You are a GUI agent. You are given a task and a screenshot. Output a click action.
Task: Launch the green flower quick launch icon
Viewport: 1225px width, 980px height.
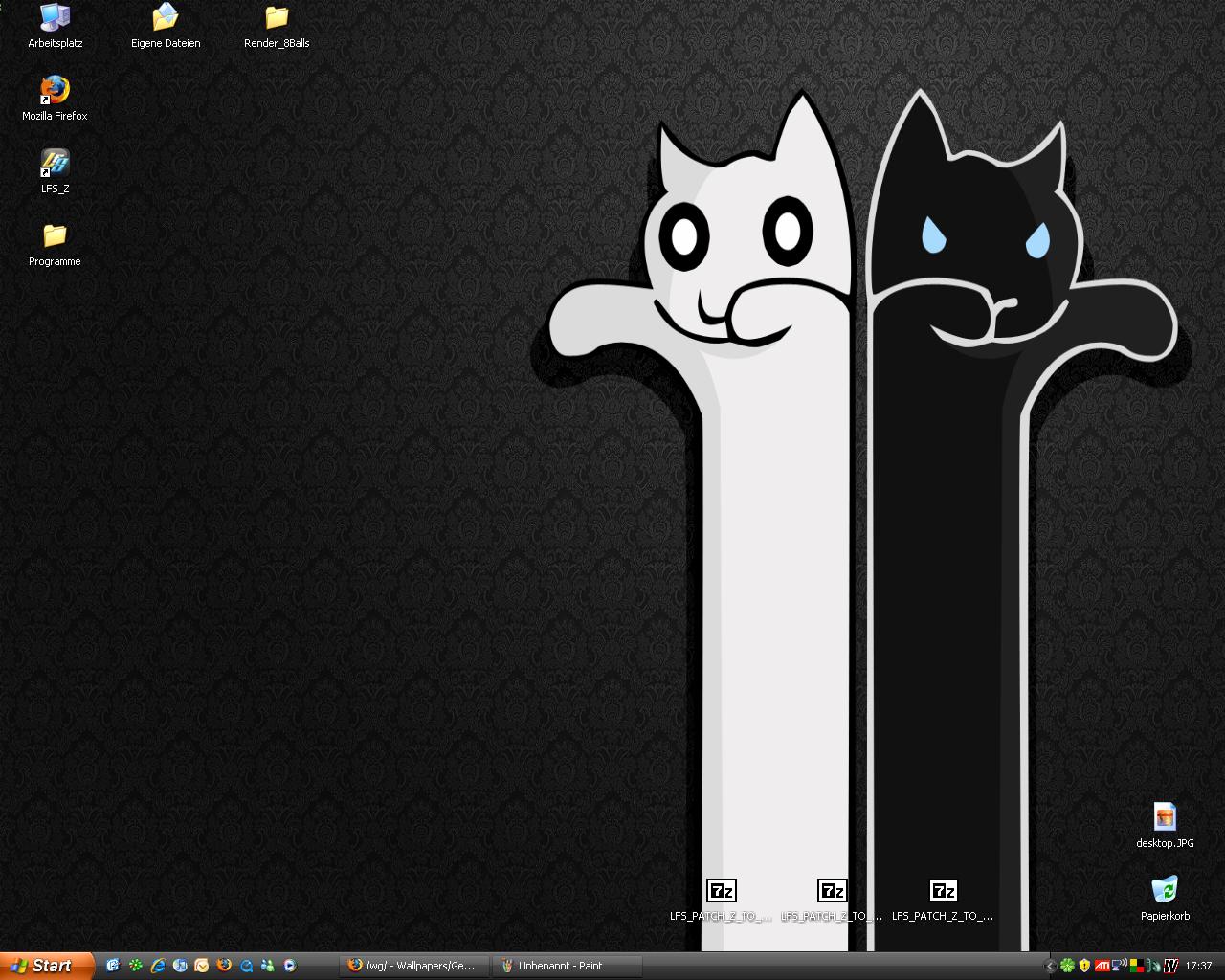pos(135,966)
